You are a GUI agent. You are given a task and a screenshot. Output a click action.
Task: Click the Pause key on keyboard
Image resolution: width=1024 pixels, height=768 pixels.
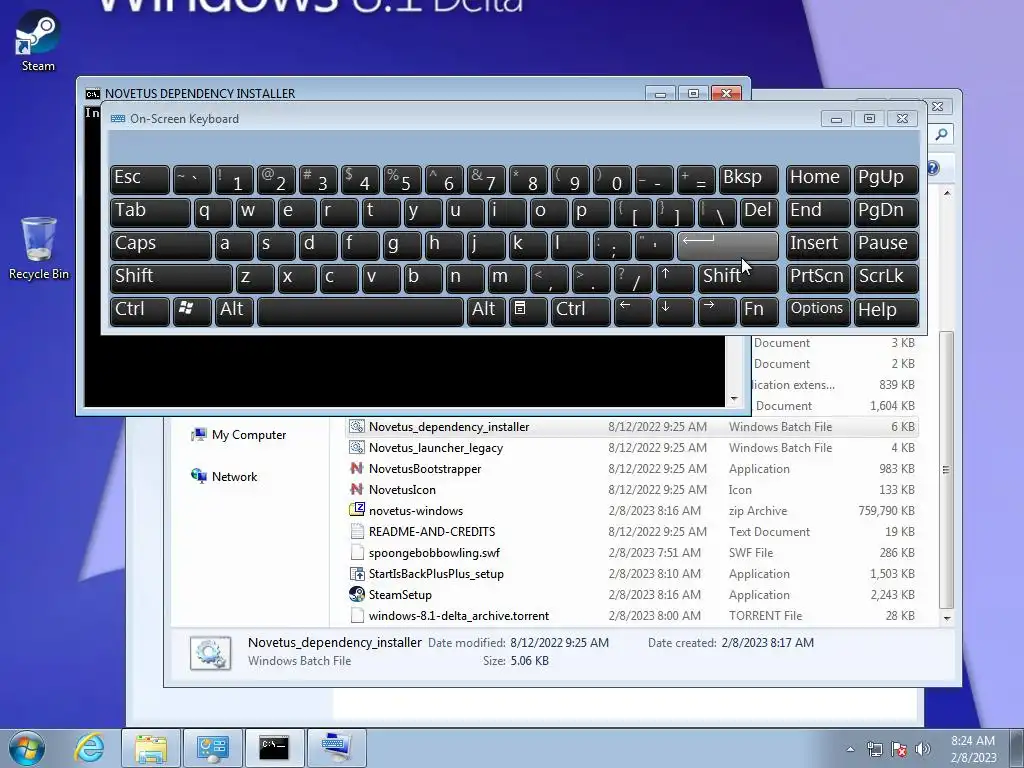886,246
